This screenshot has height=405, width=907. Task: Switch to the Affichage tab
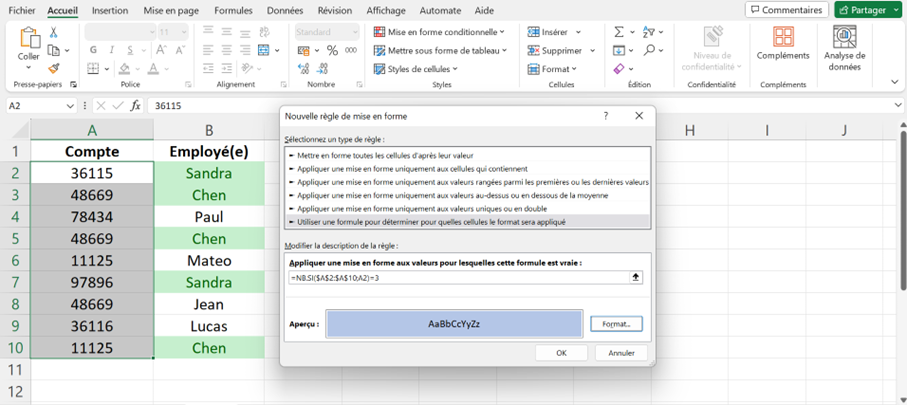tap(386, 10)
